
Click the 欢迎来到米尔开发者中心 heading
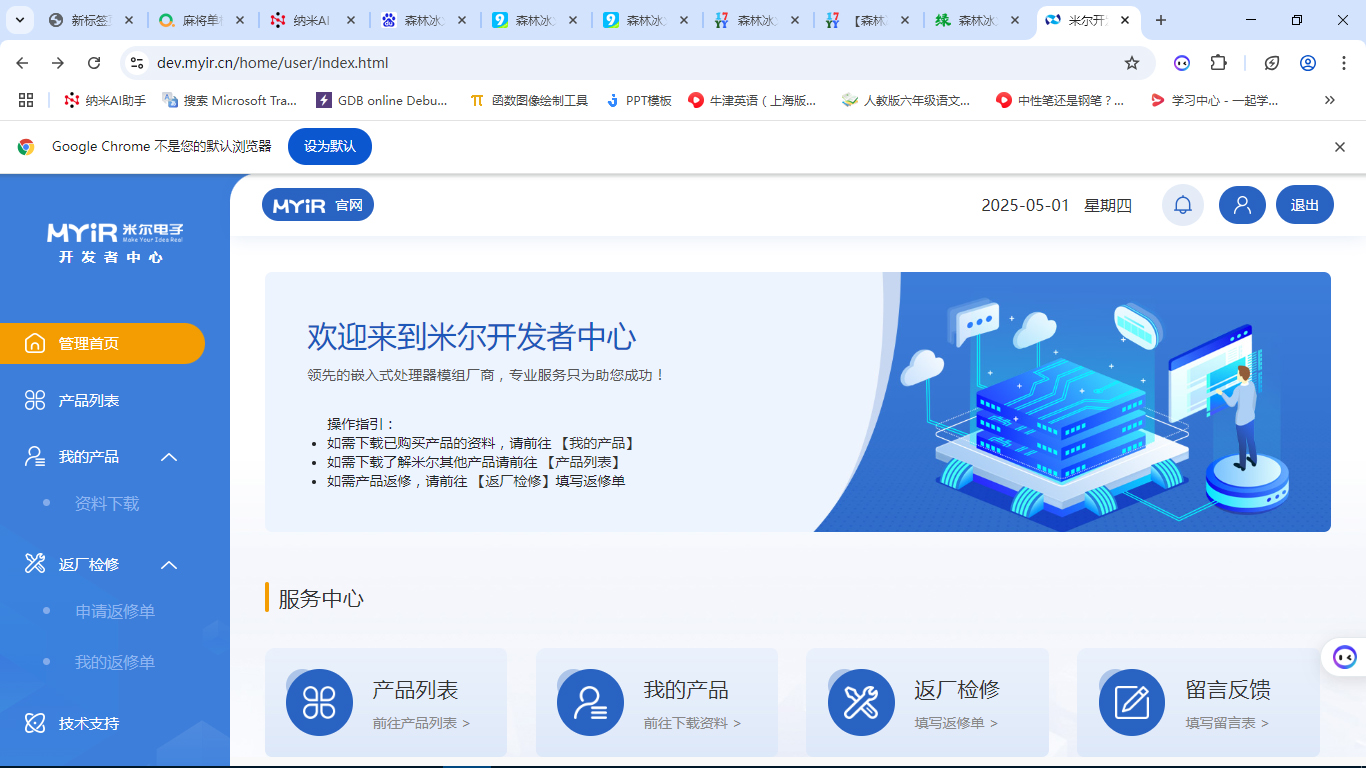click(471, 337)
